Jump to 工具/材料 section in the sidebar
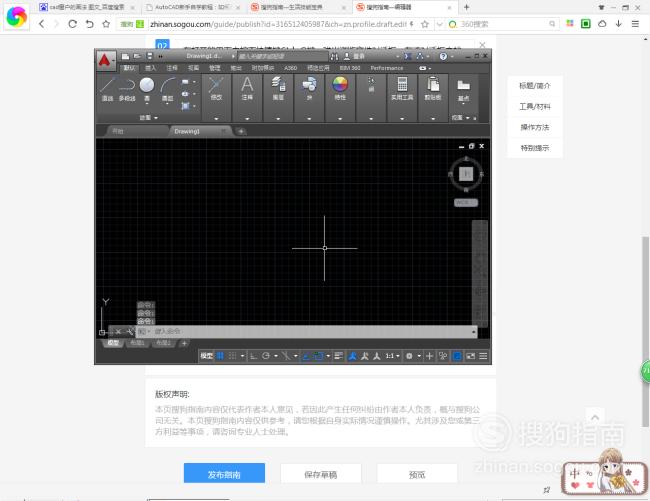This screenshot has height=501, width=650. [x=535, y=106]
